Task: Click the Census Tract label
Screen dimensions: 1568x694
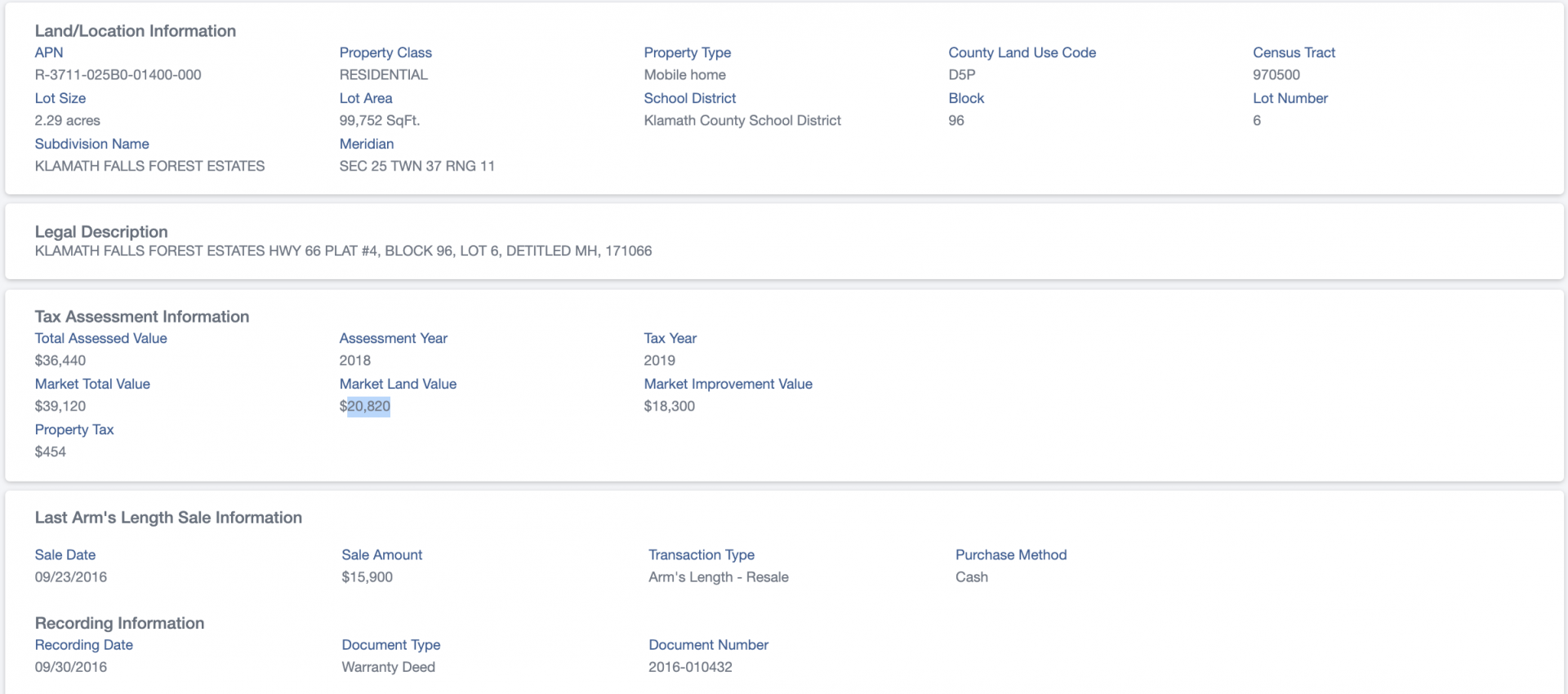Action: [1294, 52]
